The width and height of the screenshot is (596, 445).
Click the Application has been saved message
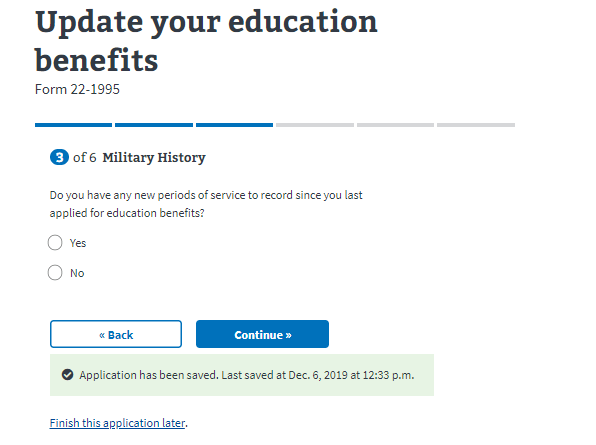click(x=247, y=375)
